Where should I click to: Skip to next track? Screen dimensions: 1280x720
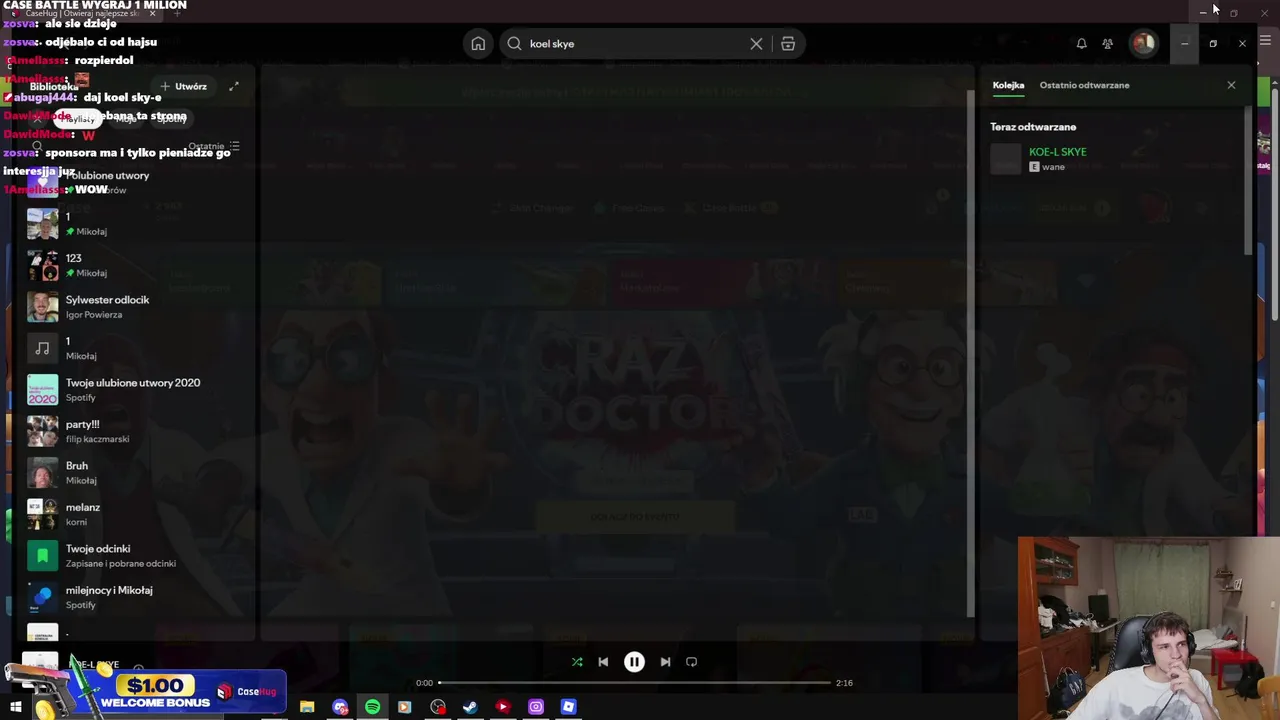coord(665,662)
